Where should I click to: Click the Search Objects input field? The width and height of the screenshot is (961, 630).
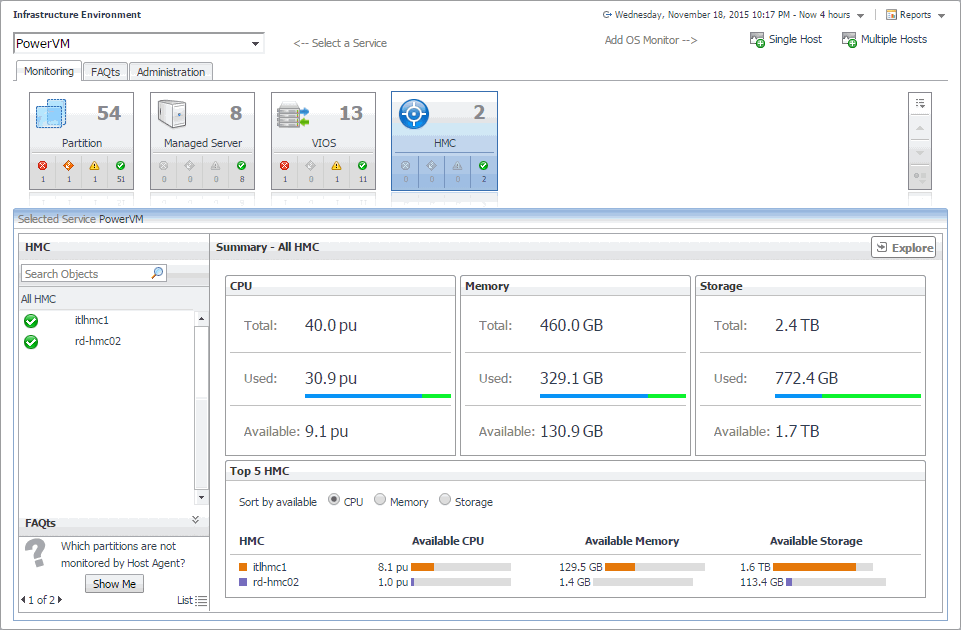[x=86, y=273]
